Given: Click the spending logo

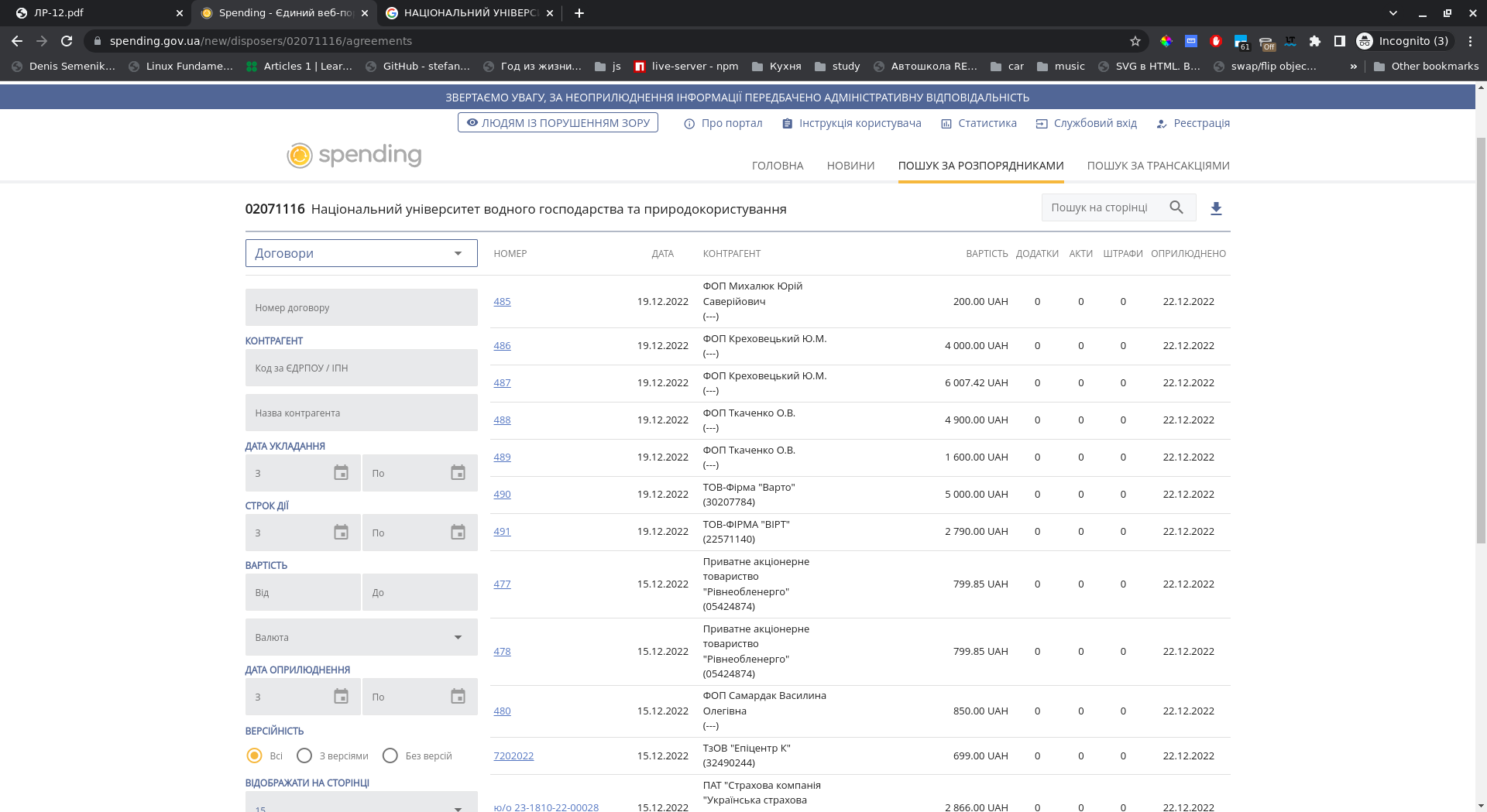Looking at the screenshot, I should pos(355,155).
